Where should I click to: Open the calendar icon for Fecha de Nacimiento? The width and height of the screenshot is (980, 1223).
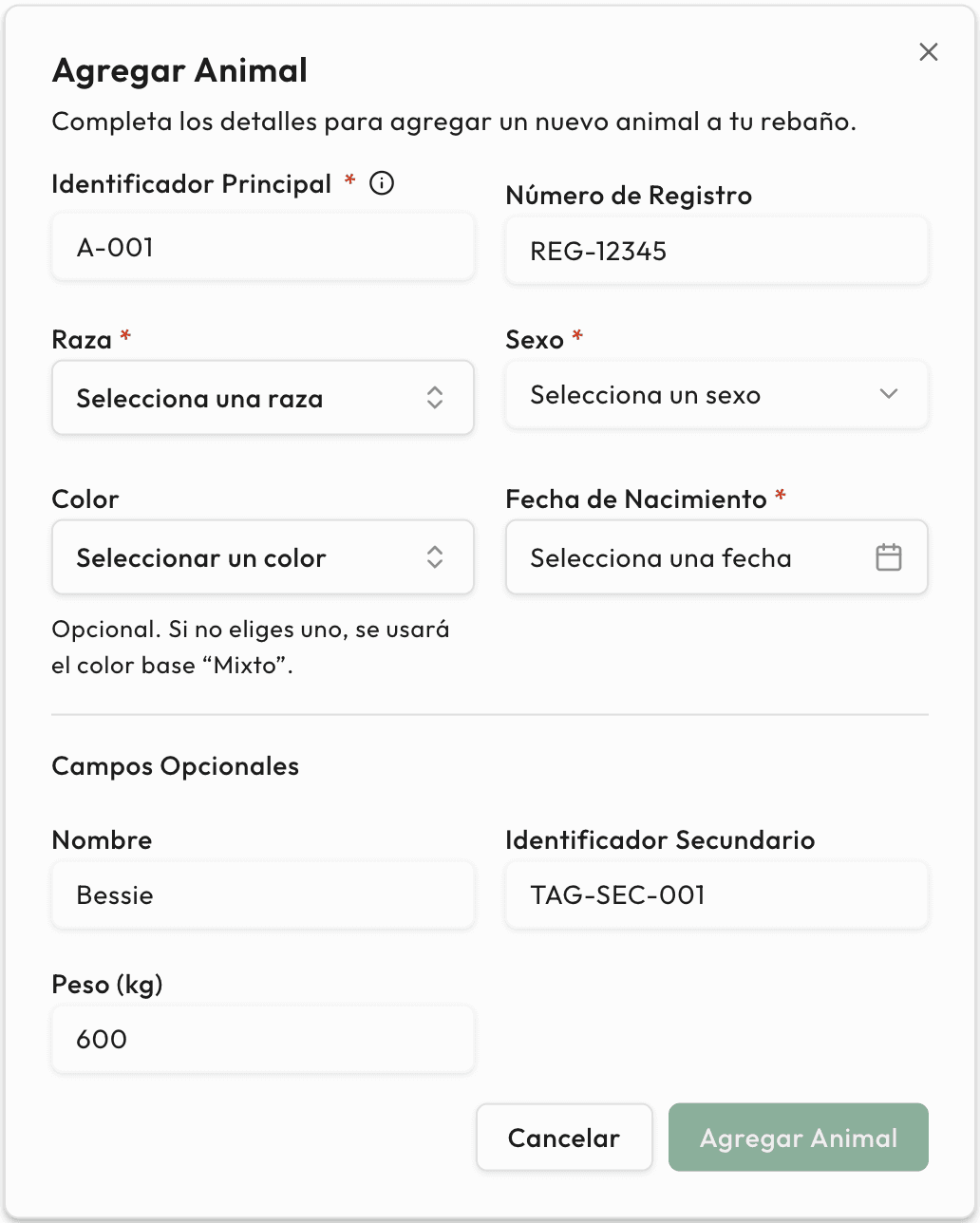tap(889, 557)
